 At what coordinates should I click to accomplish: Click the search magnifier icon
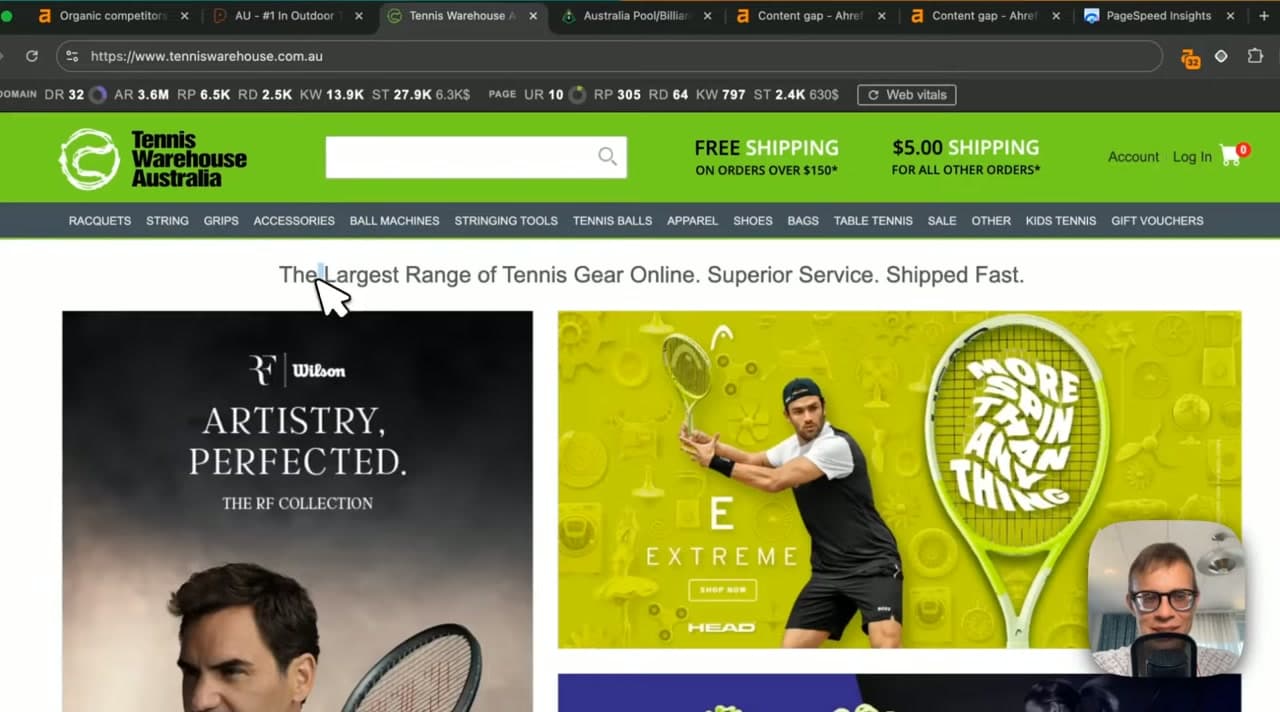click(x=607, y=156)
